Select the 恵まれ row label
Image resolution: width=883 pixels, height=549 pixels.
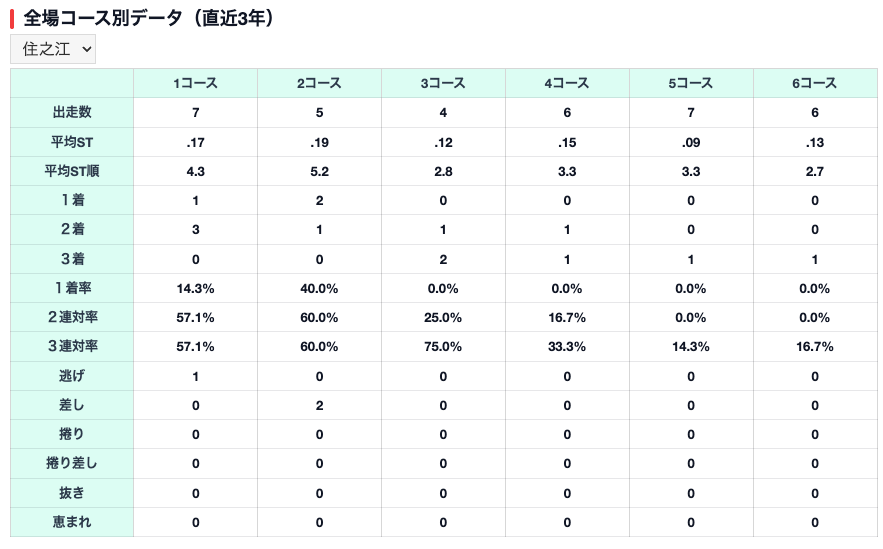coord(72,522)
